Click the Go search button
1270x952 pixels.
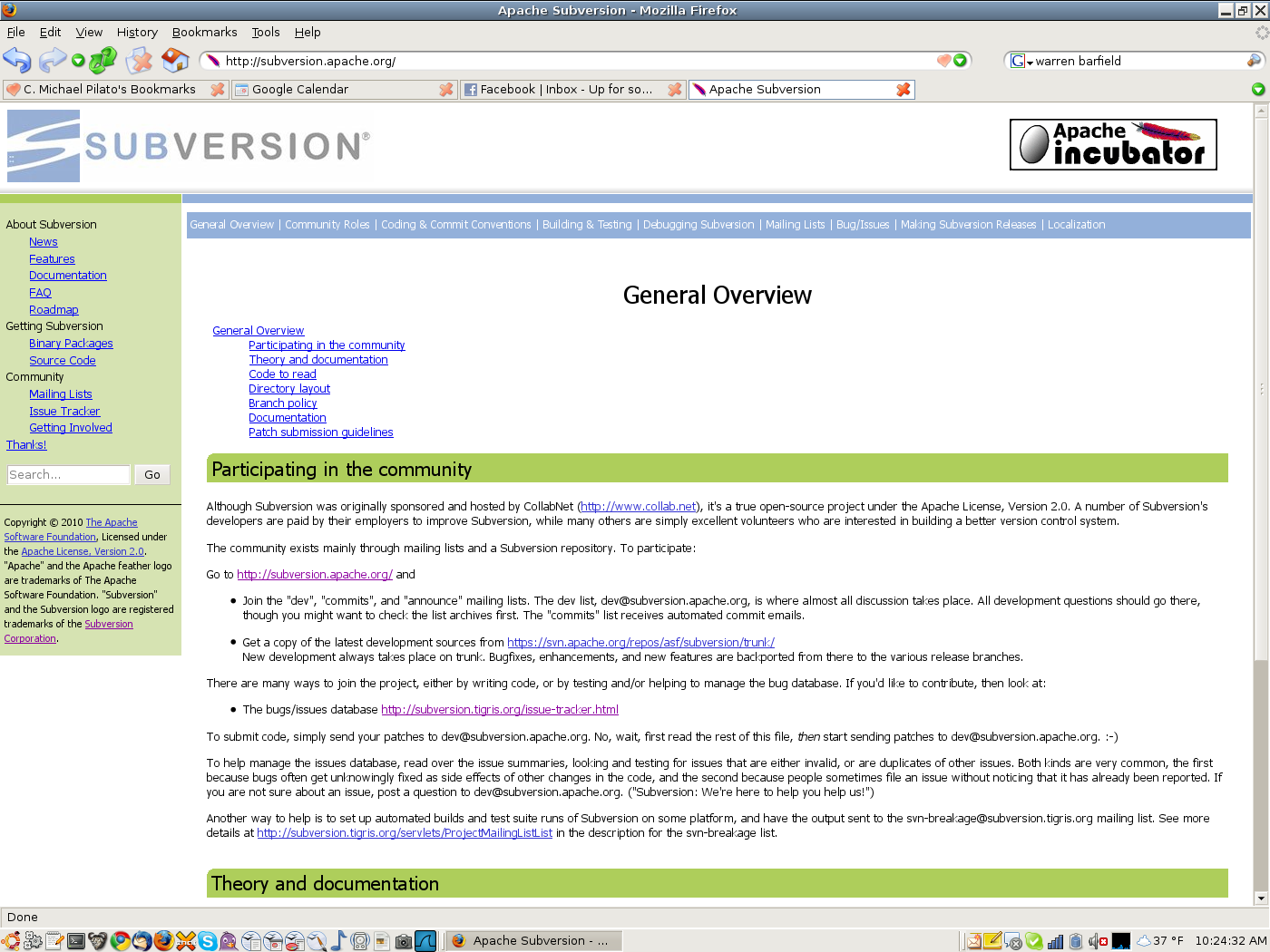click(x=152, y=475)
